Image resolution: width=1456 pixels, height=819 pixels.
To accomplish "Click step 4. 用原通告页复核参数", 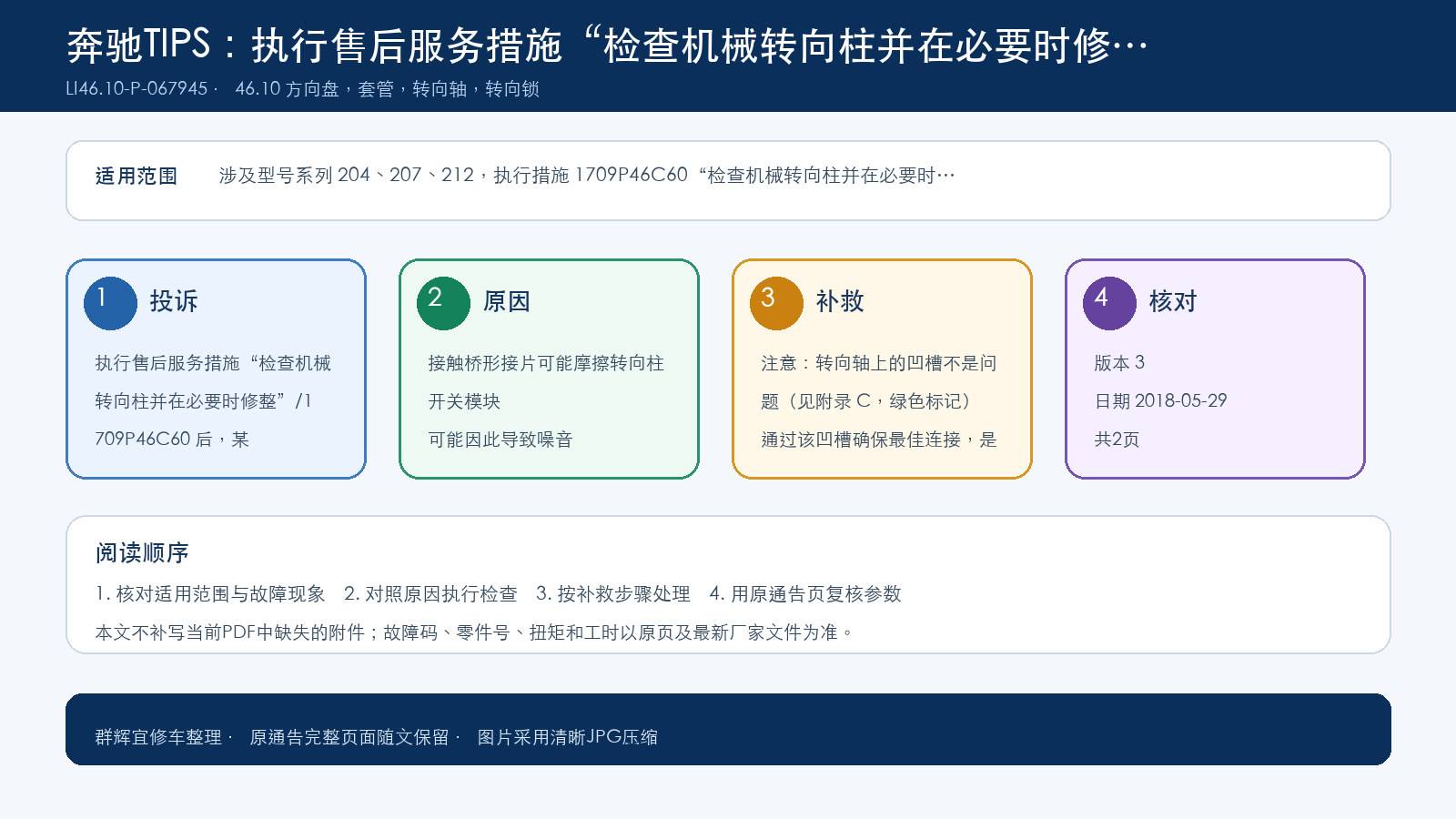I will coord(805,594).
